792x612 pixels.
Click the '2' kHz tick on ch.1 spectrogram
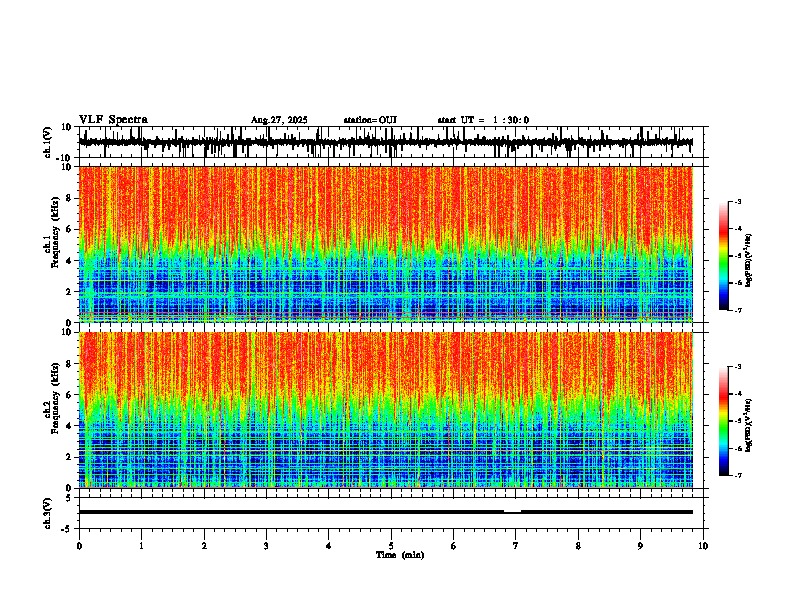pyautogui.click(x=70, y=292)
